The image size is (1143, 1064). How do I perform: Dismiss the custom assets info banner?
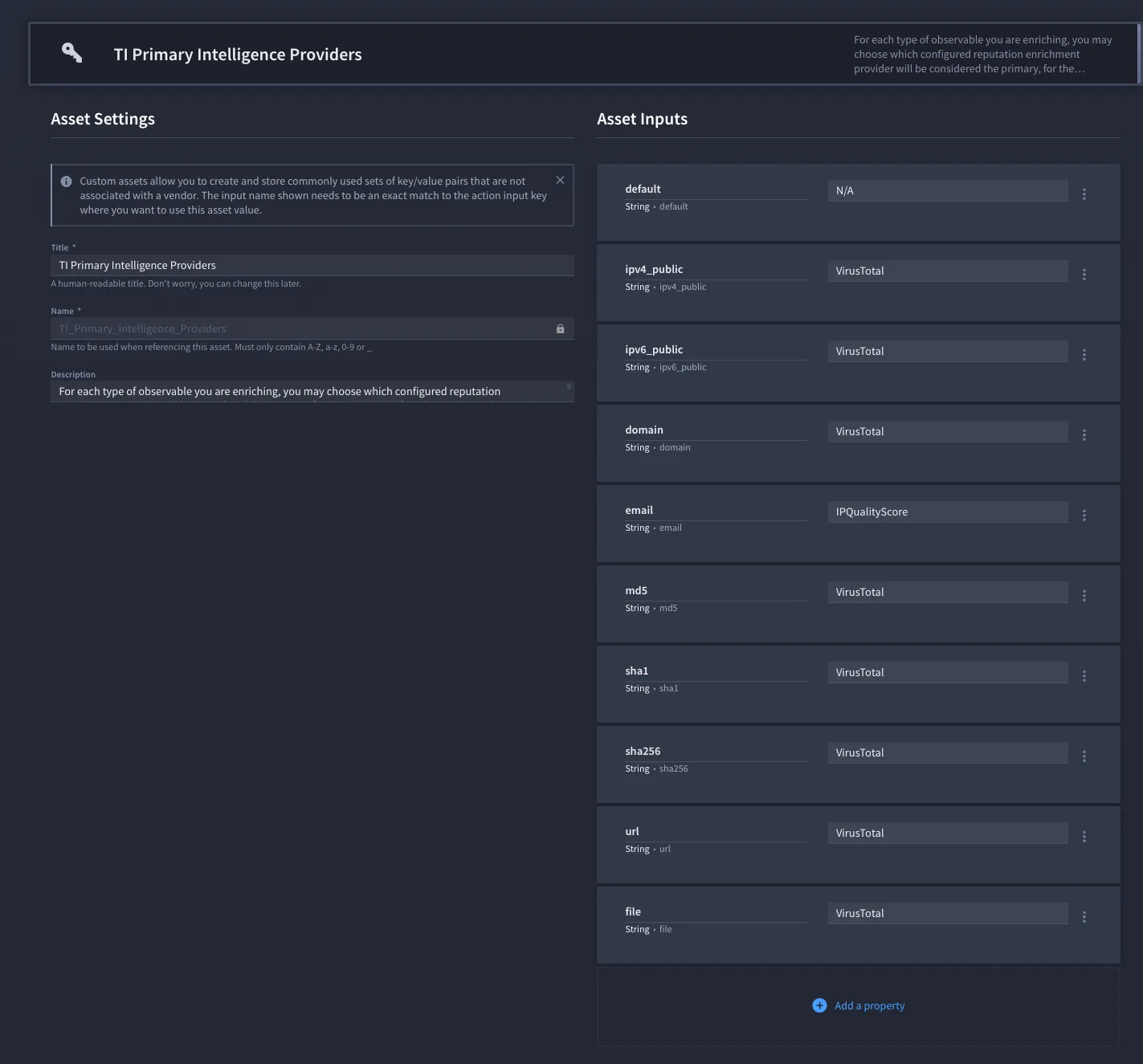click(x=560, y=180)
